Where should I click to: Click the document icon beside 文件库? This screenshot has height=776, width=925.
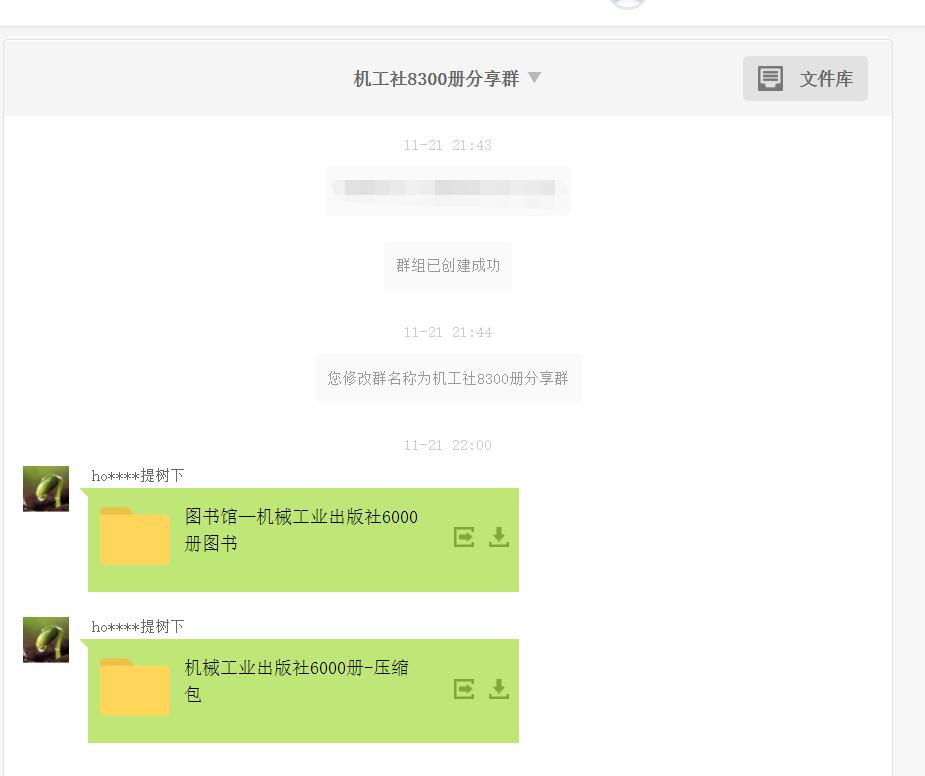[x=769, y=78]
